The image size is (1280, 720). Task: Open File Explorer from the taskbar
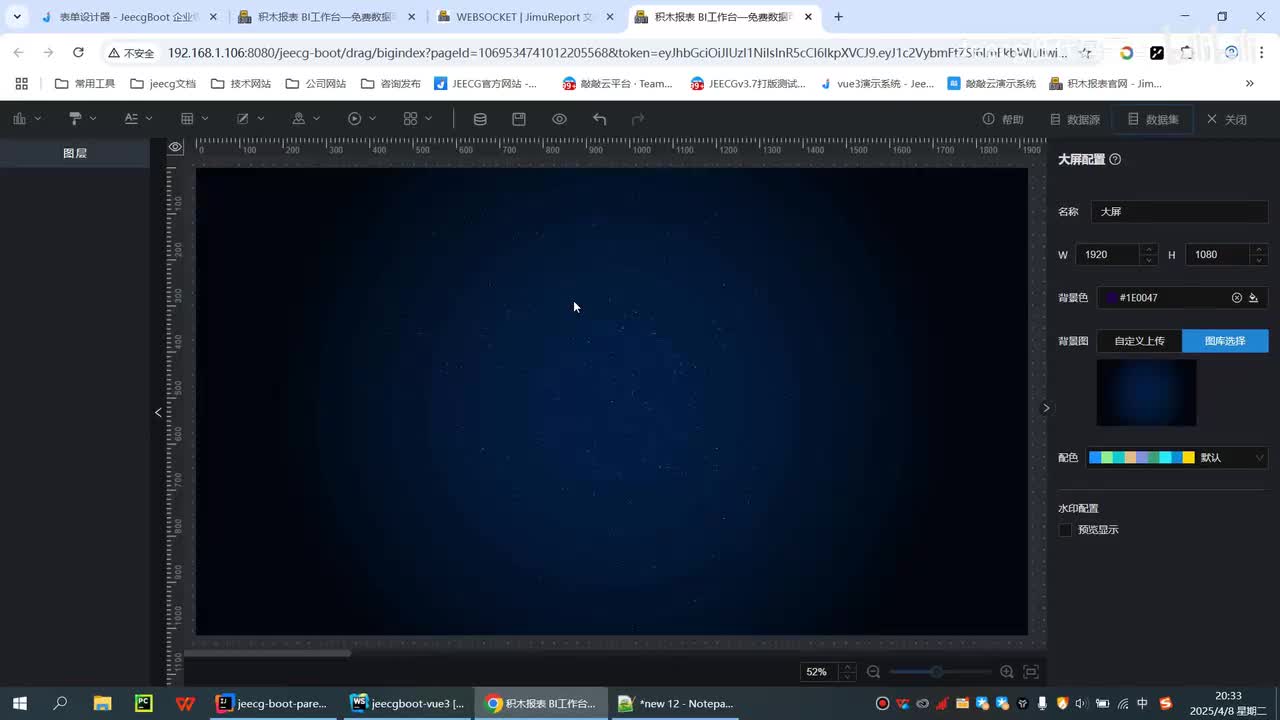[x=102, y=703]
